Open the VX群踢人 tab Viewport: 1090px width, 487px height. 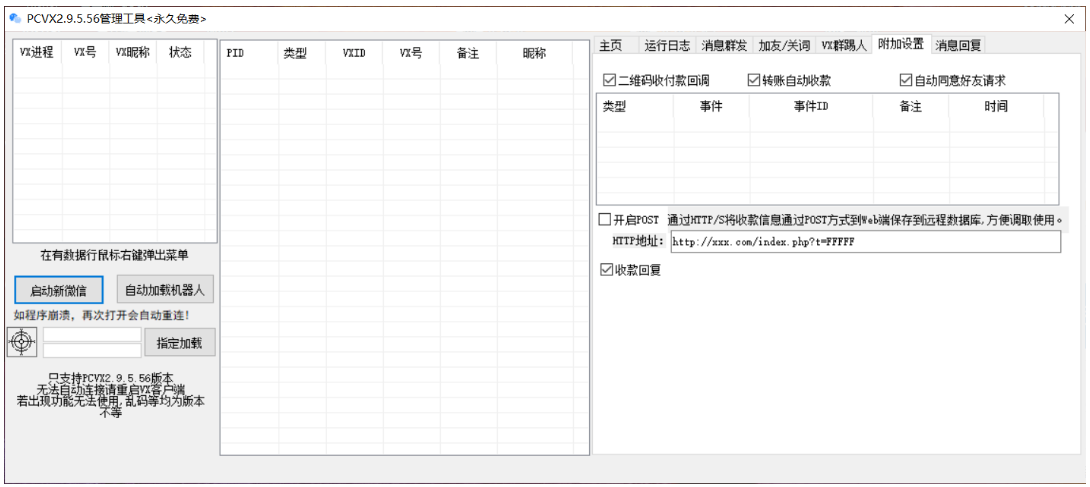pyautogui.click(x=844, y=45)
